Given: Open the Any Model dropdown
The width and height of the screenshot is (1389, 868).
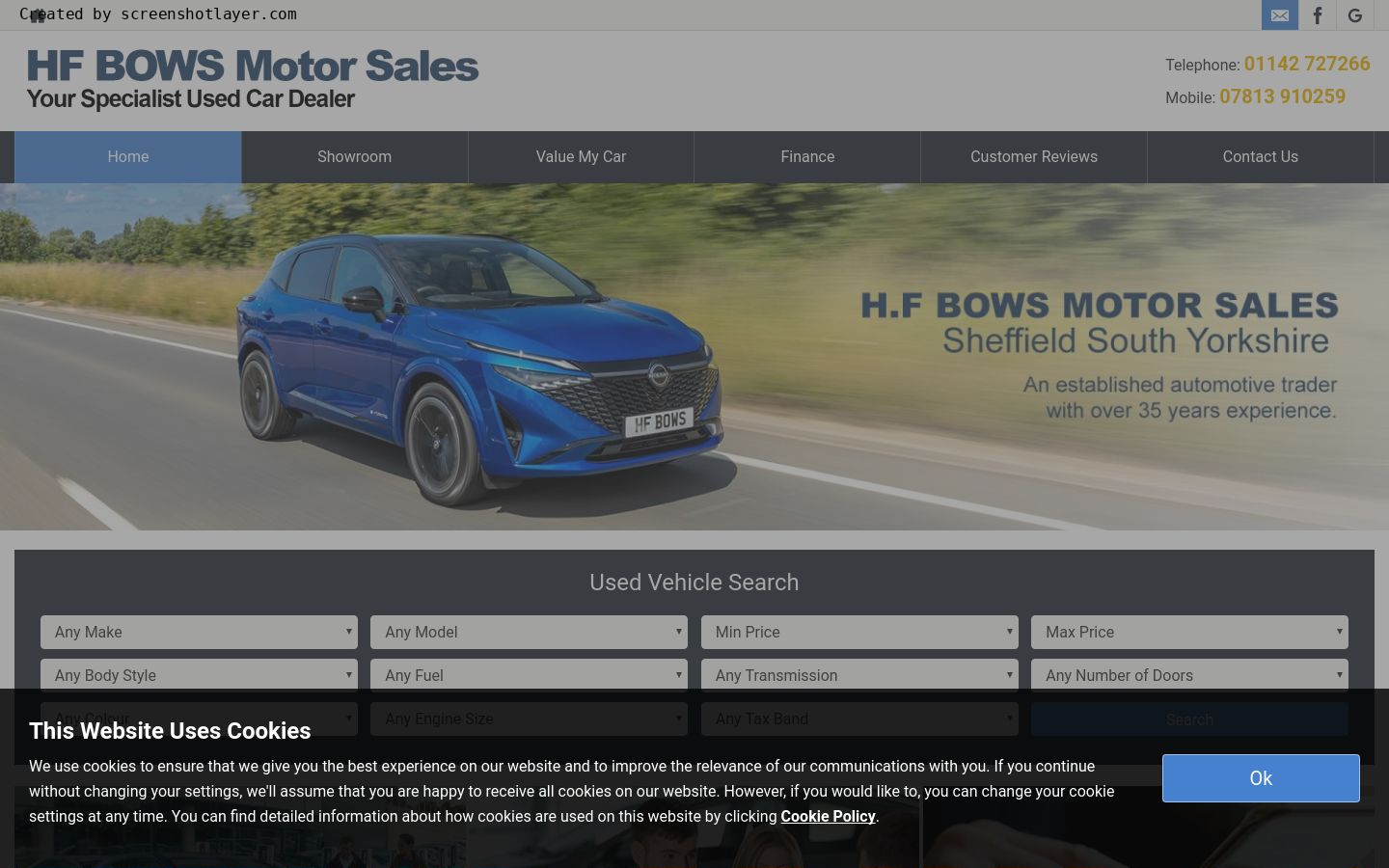Looking at the screenshot, I should [529, 633].
